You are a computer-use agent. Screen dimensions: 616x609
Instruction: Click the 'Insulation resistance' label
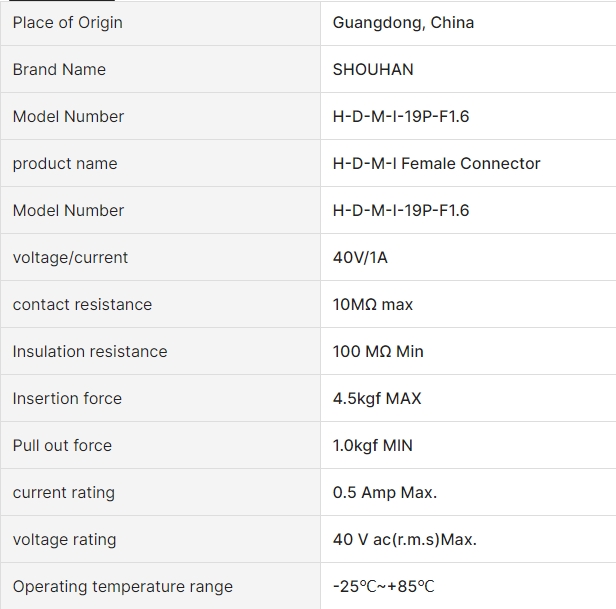coord(90,352)
